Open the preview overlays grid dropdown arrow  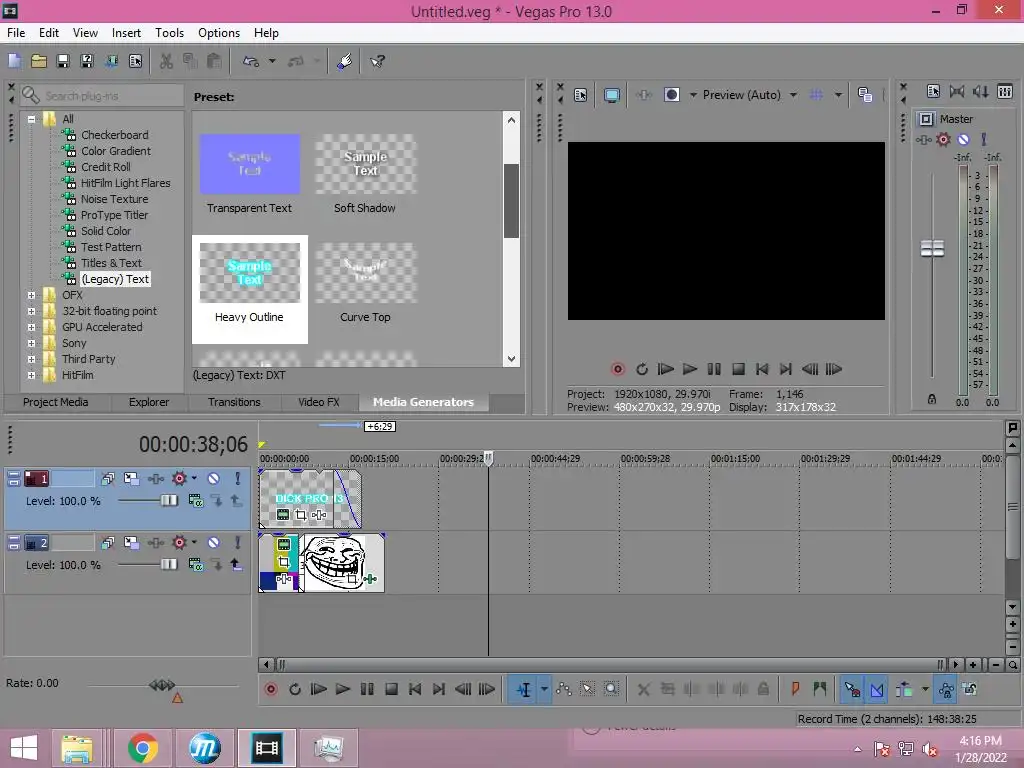(838, 95)
